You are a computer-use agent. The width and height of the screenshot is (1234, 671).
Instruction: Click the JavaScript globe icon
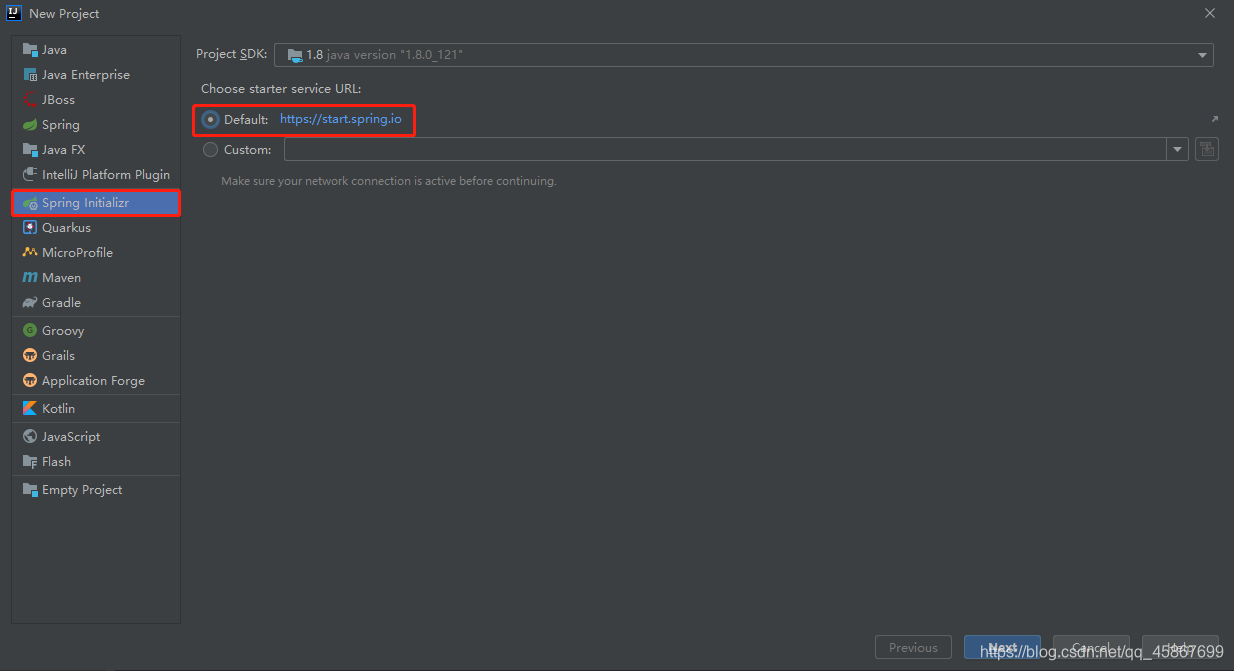tap(30, 437)
